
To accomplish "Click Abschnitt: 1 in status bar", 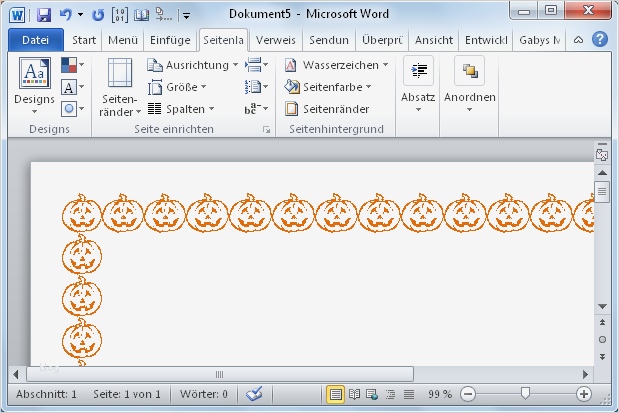I will (x=46, y=394).
